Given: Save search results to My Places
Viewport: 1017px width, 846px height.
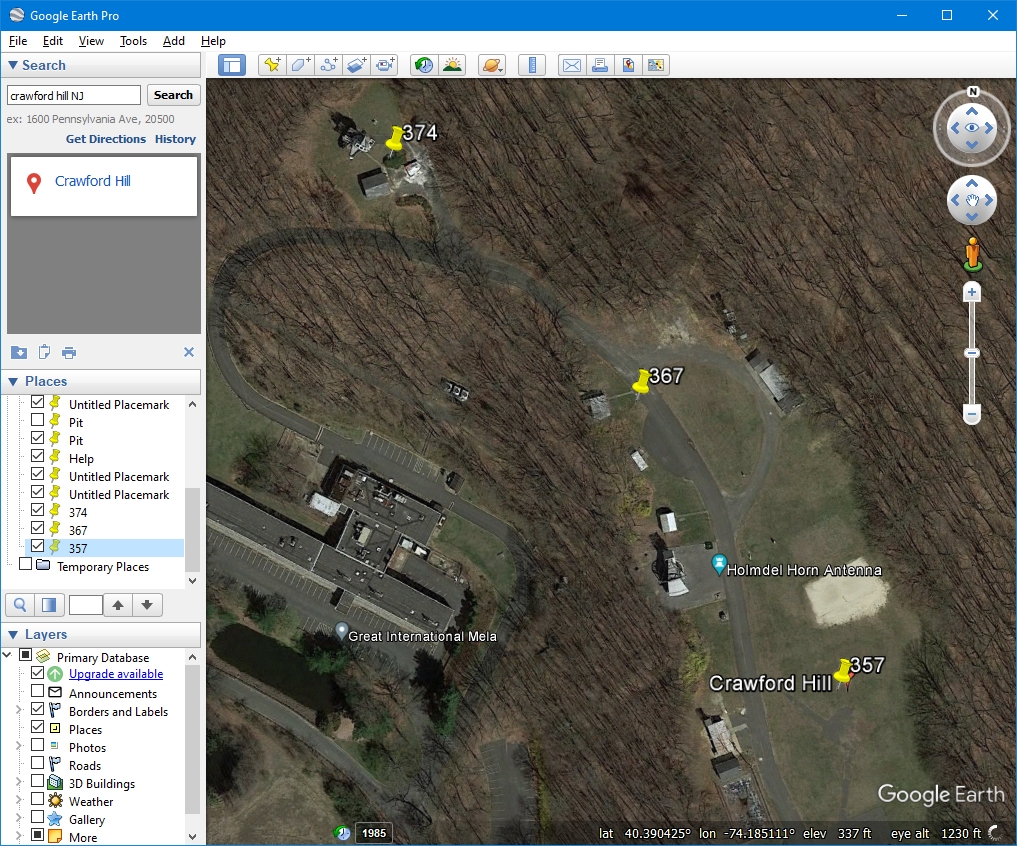Looking at the screenshot, I should 19,352.
